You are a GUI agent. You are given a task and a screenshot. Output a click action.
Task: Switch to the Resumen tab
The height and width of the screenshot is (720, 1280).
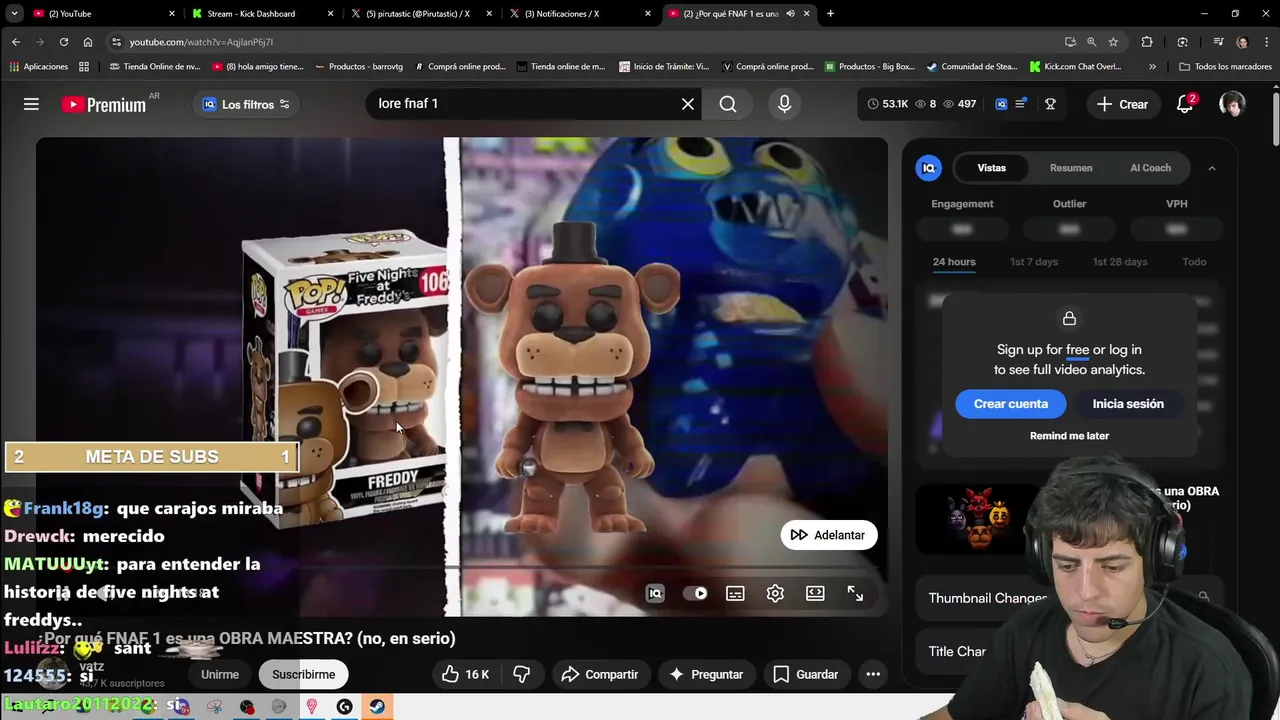point(1071,168)
